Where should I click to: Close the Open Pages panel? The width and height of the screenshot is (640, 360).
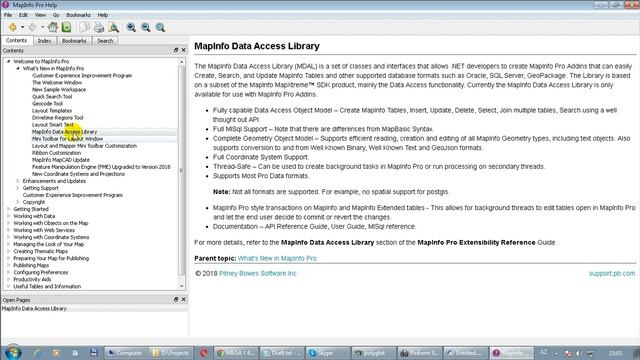tap(184, 299)
